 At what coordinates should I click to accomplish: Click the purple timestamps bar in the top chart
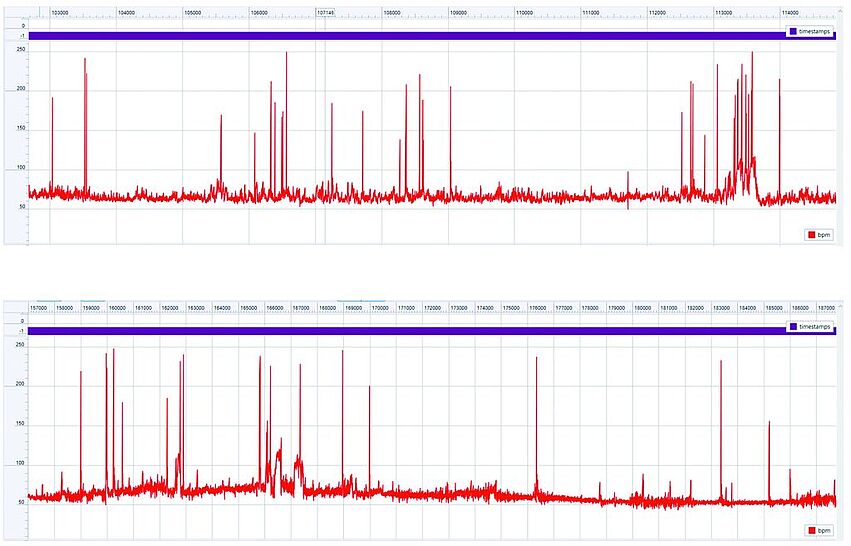coord(400,36)
